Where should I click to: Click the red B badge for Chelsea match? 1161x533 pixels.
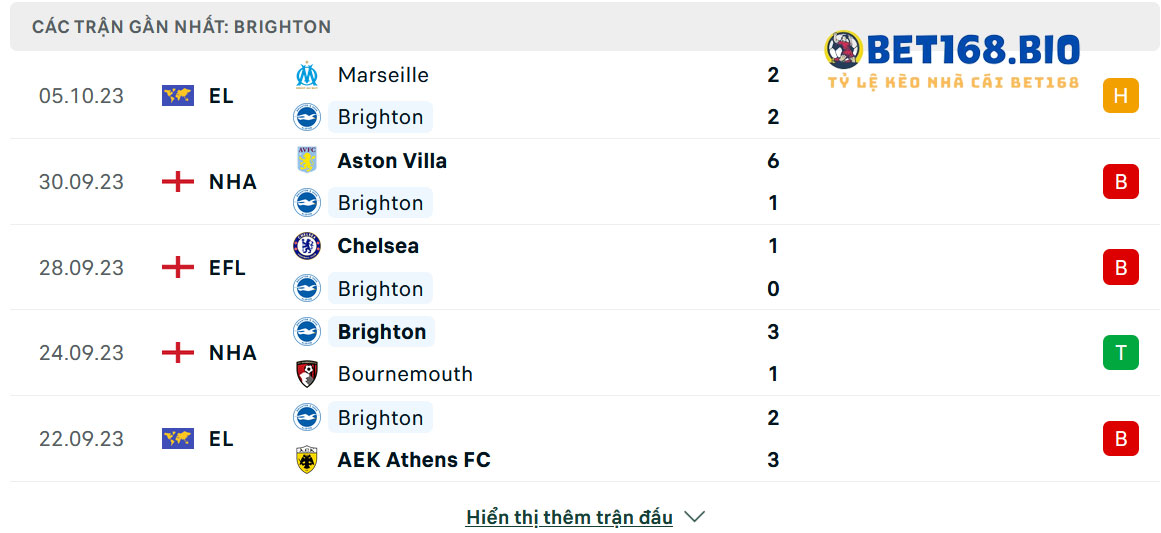pos(1120,267)
